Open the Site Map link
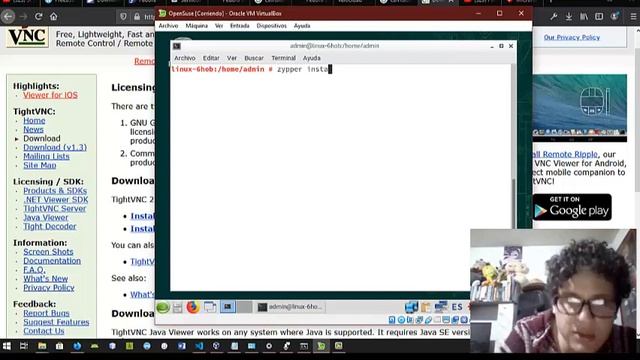This screenshot has height=360, width=640. coord(40,165)
